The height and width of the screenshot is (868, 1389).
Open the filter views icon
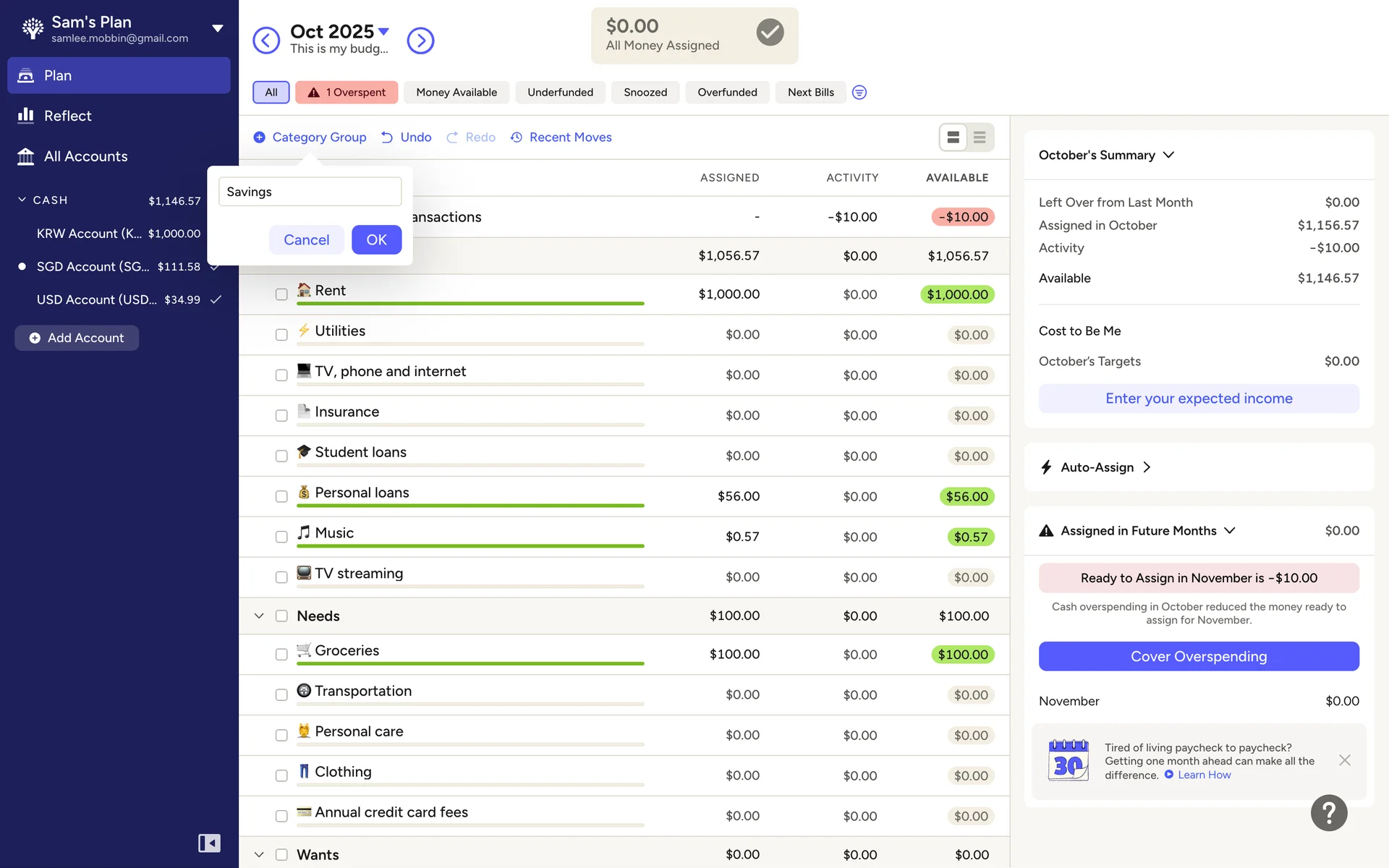(x=859, y=93)
